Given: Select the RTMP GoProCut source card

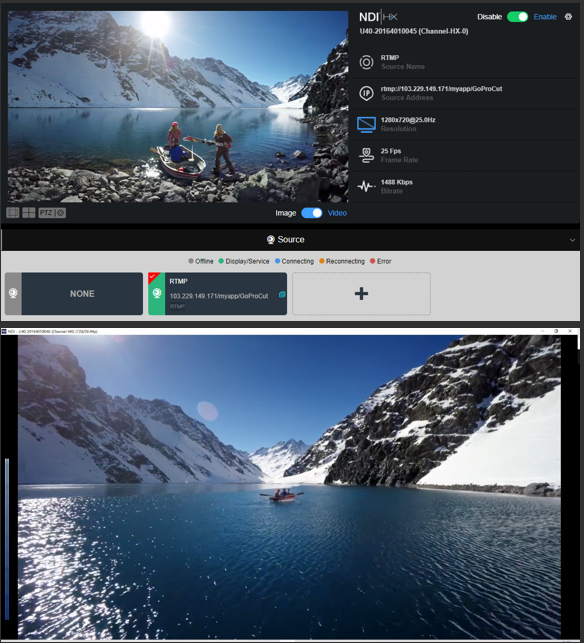Looking at the screenshot, I should [x=217, y=294].
